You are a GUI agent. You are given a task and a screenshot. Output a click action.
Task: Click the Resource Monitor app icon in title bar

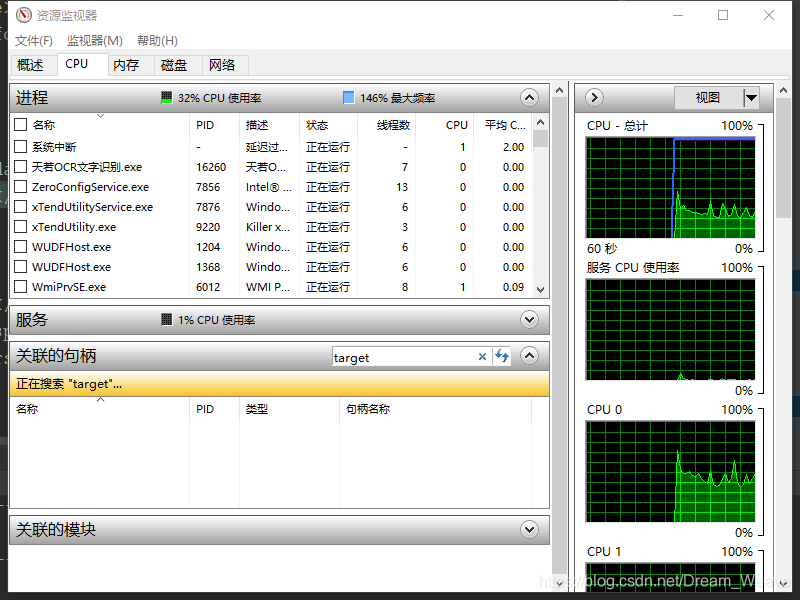[23, 15]
